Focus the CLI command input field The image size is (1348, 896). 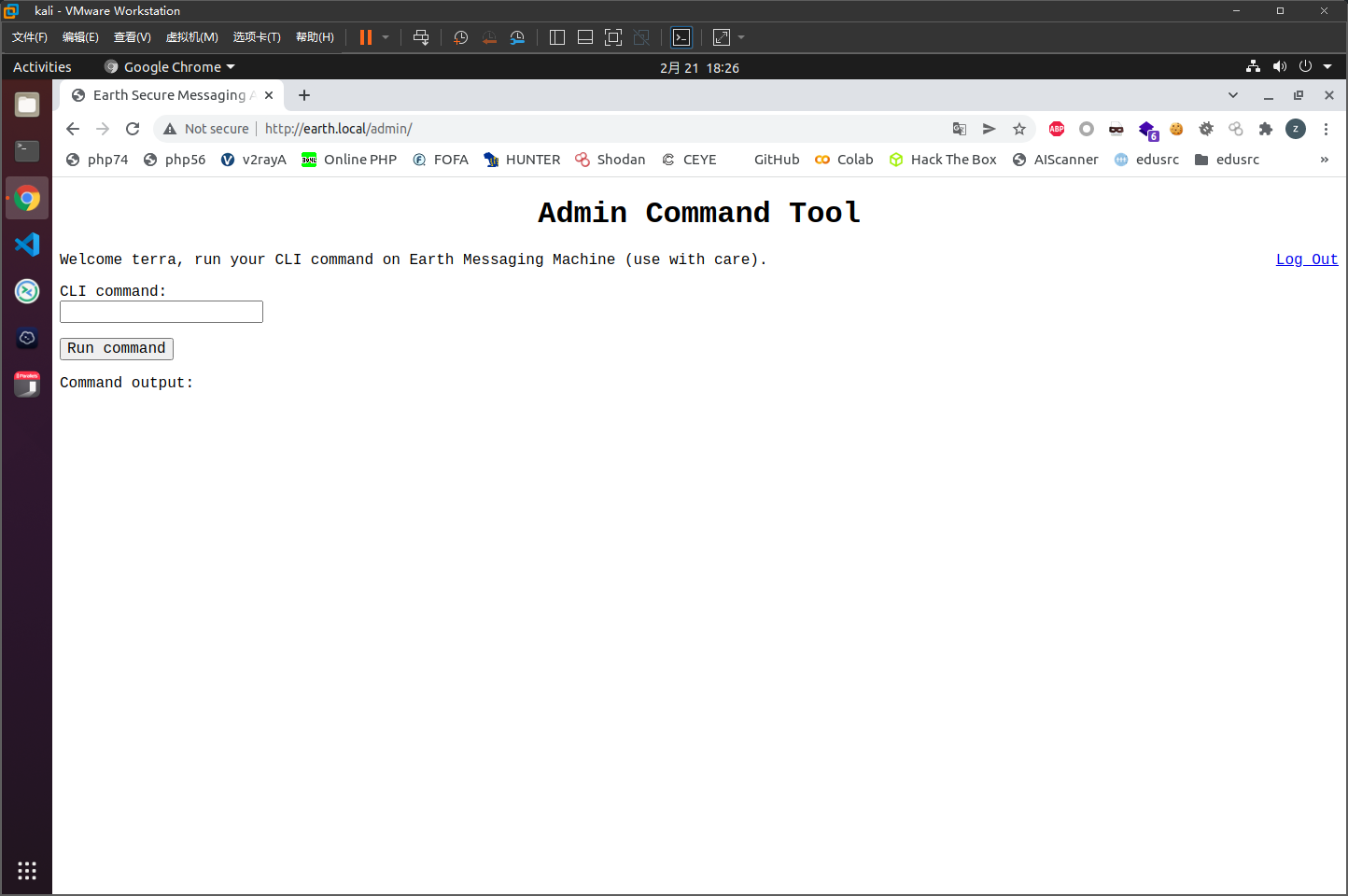pos(161,312)
